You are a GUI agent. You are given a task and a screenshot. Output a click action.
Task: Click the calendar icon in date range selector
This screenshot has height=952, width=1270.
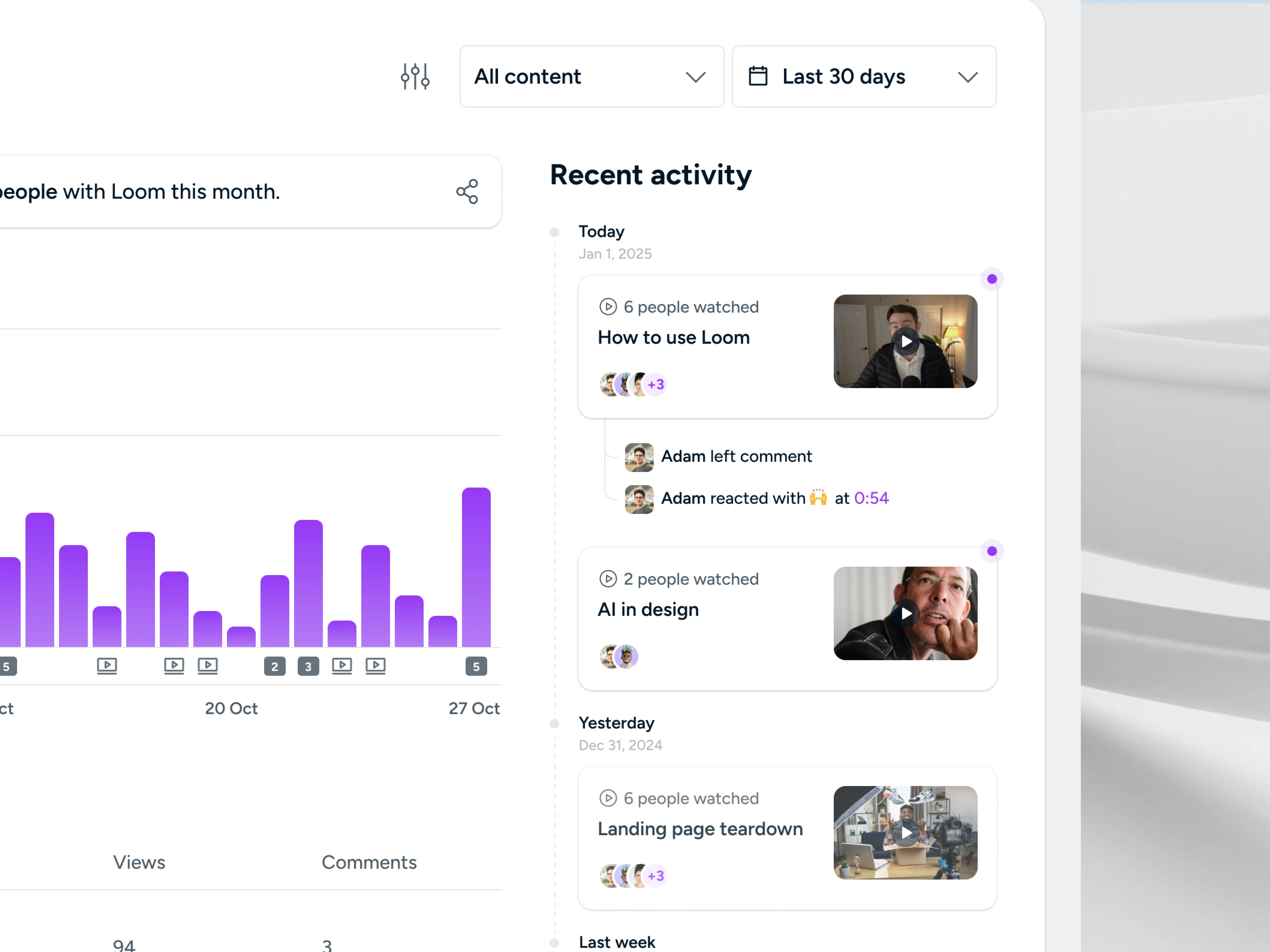tap(758, 76)
